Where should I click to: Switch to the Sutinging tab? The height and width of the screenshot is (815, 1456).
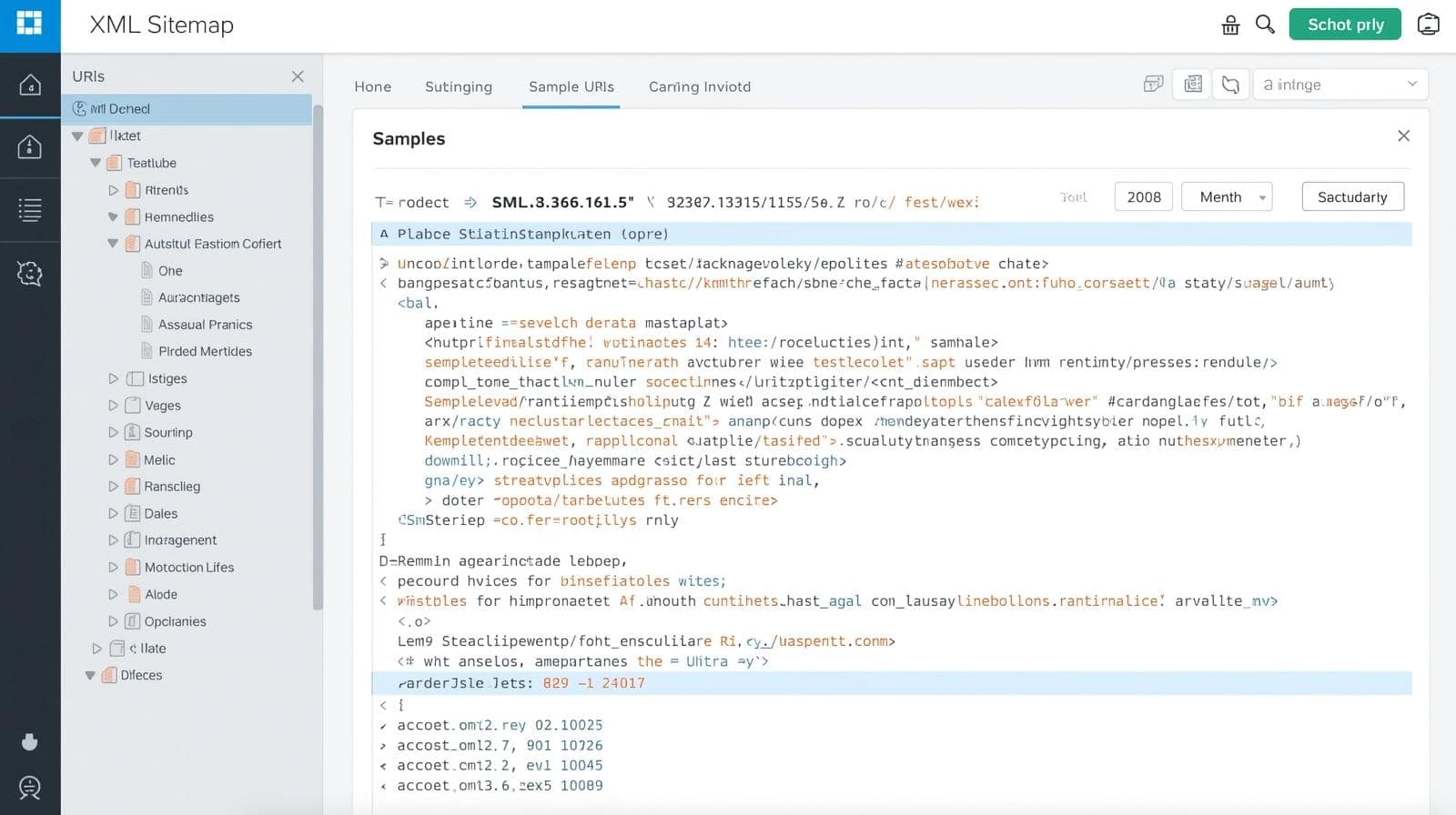pyautogui.click(x=459, y=86)
